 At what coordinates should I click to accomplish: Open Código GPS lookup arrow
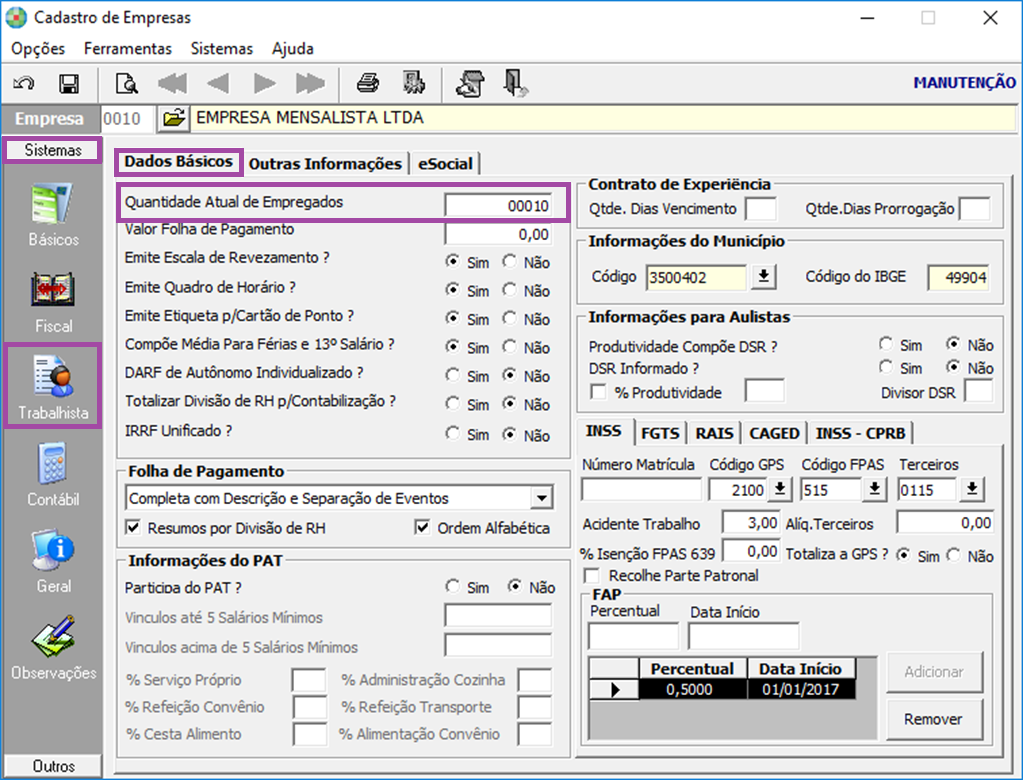780,489
